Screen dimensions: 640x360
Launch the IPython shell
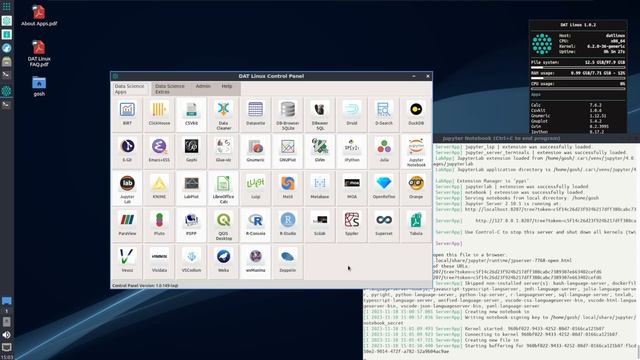point(352,151)
